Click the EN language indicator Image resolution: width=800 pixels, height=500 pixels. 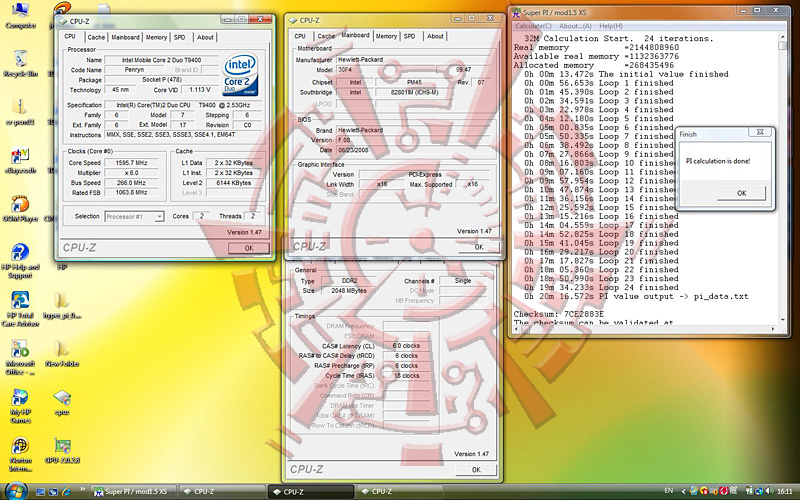click(x=668, y=491)
